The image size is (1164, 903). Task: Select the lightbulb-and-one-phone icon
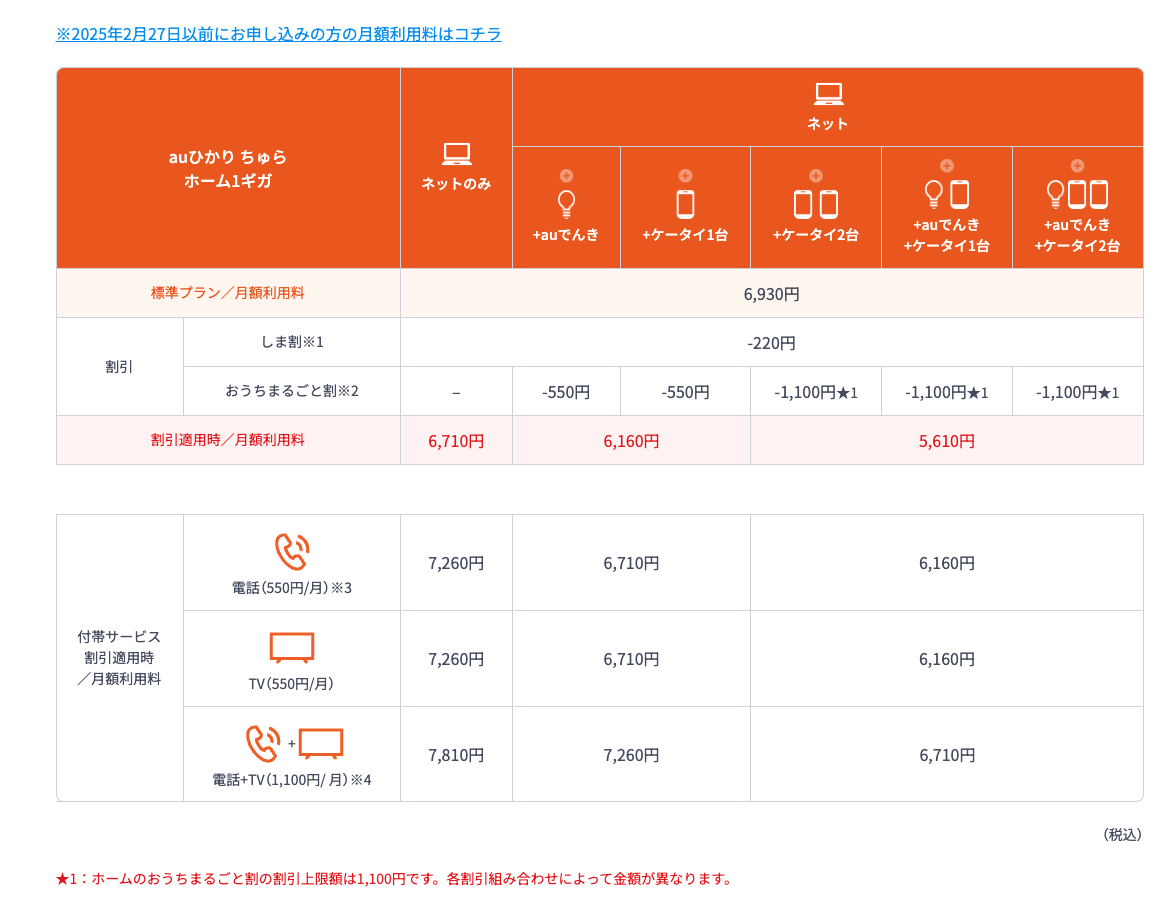(946, 194)
